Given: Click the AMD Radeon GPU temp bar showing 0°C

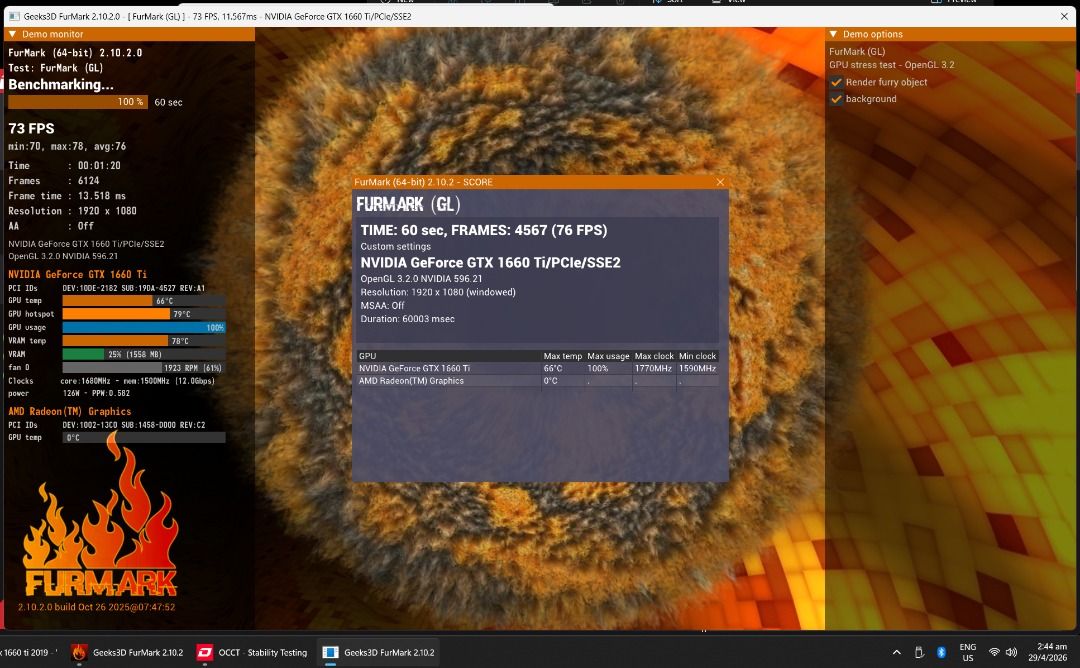Looking at the screenshot, I should coord(143,437).
